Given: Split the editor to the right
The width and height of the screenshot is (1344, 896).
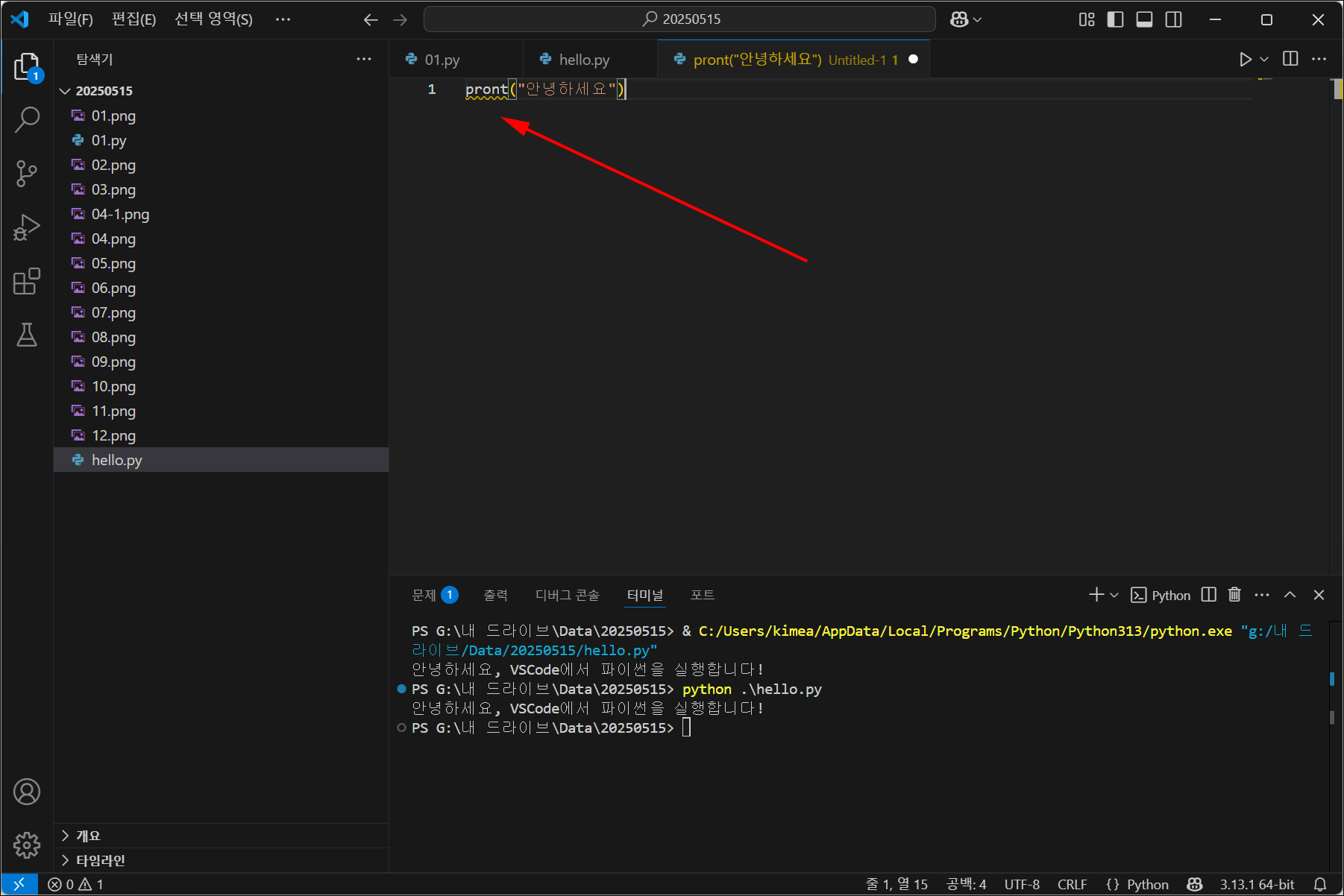Looking at the screenshot, I should click(x=1290, y=59).
